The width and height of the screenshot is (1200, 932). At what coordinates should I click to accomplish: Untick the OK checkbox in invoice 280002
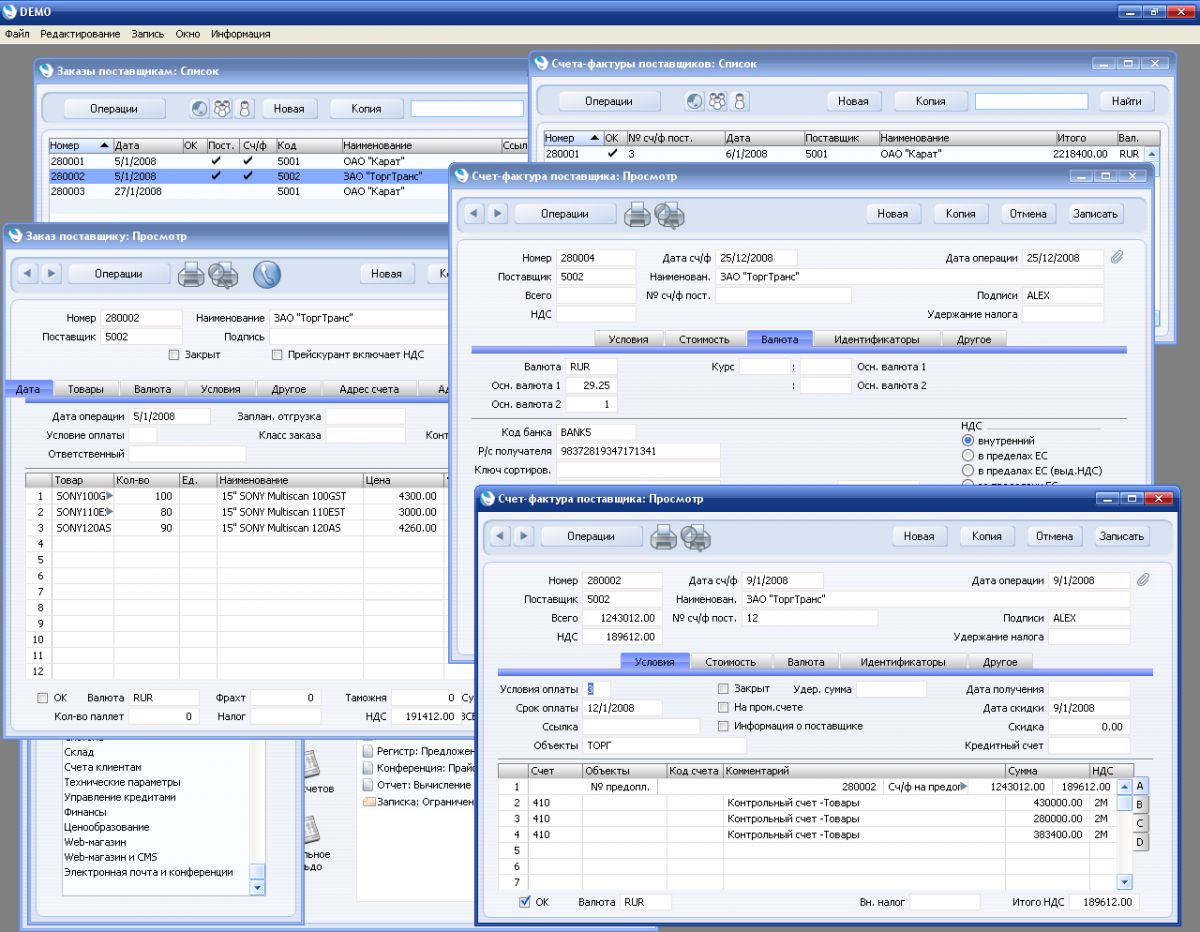click(524, 901)
